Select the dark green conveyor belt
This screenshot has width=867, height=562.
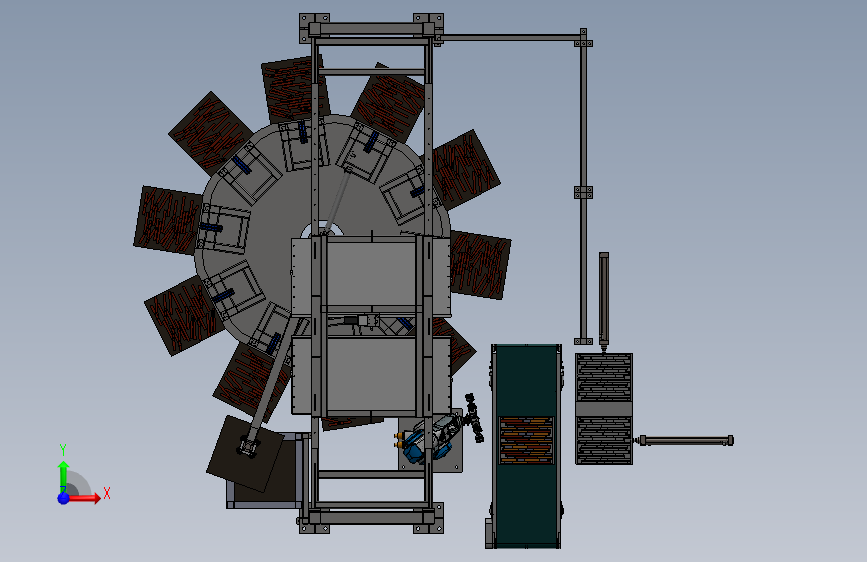526,446
